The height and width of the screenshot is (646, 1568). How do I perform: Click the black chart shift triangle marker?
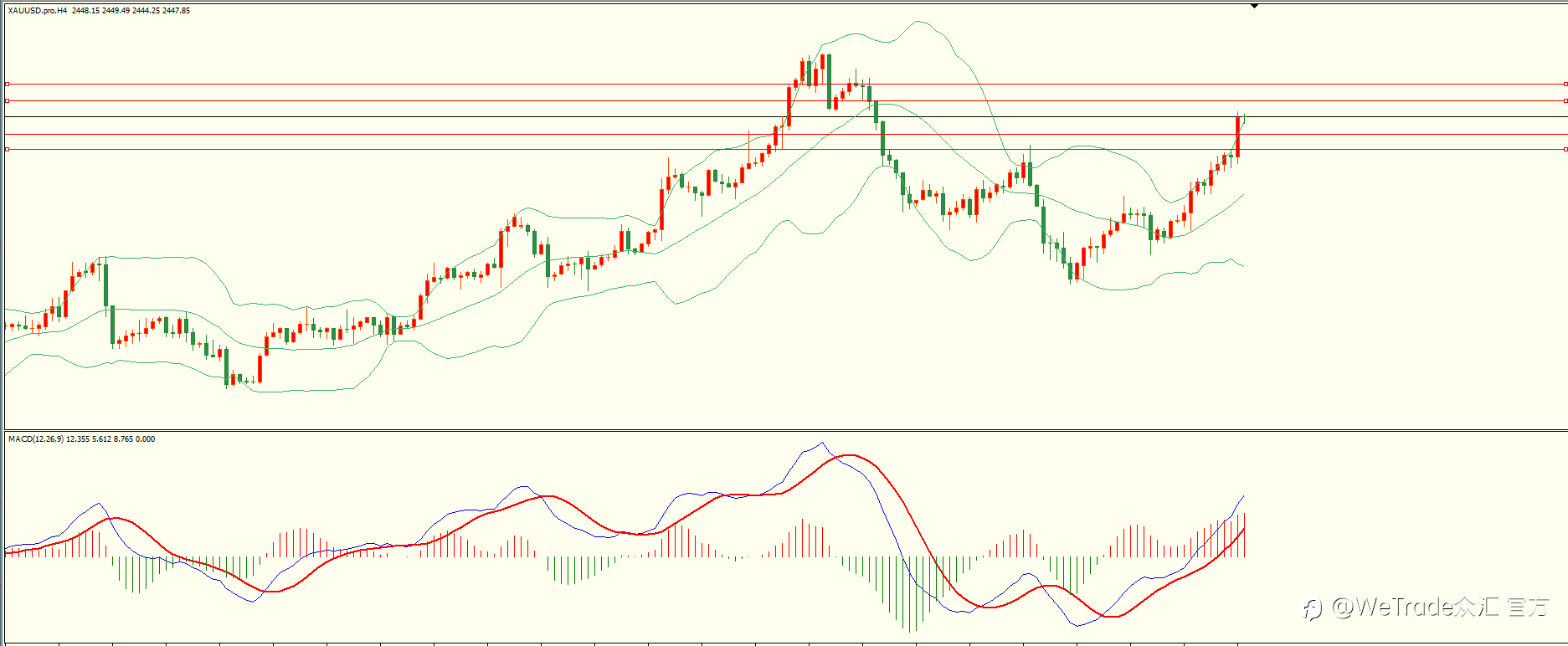(x=1254, y=6)
